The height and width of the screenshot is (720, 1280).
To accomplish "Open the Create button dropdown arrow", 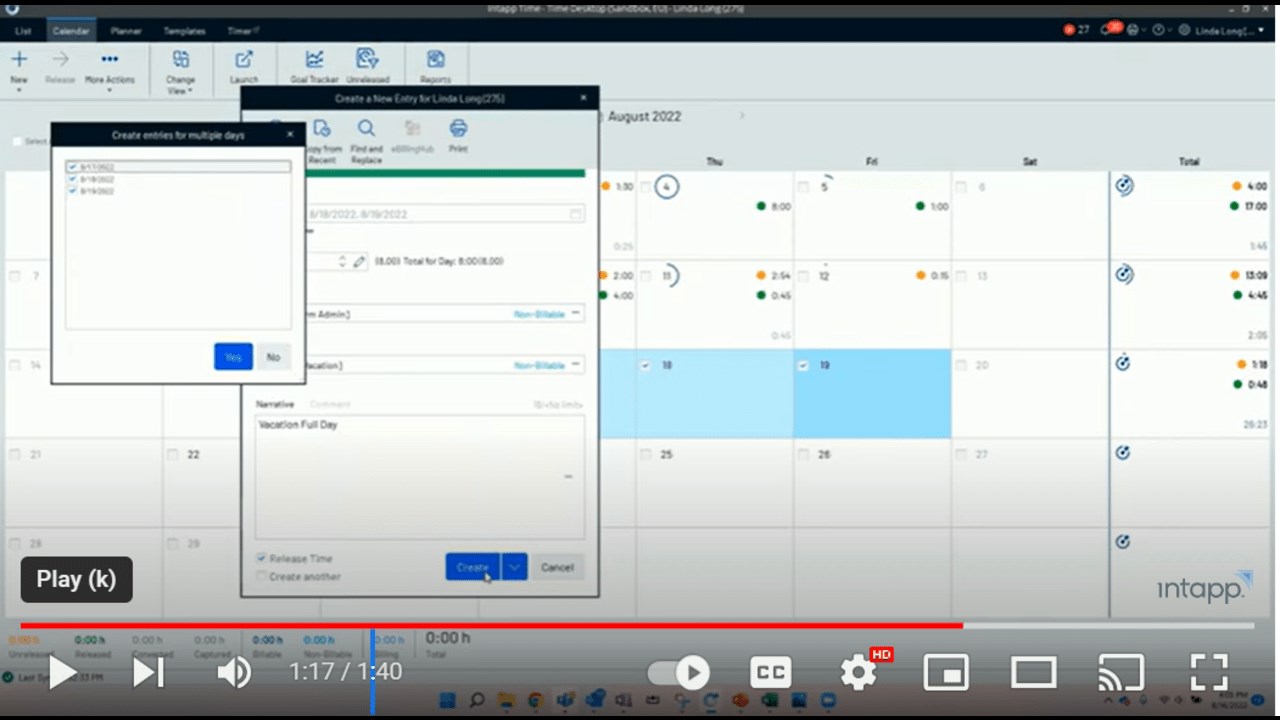I will tap(514, 567).
